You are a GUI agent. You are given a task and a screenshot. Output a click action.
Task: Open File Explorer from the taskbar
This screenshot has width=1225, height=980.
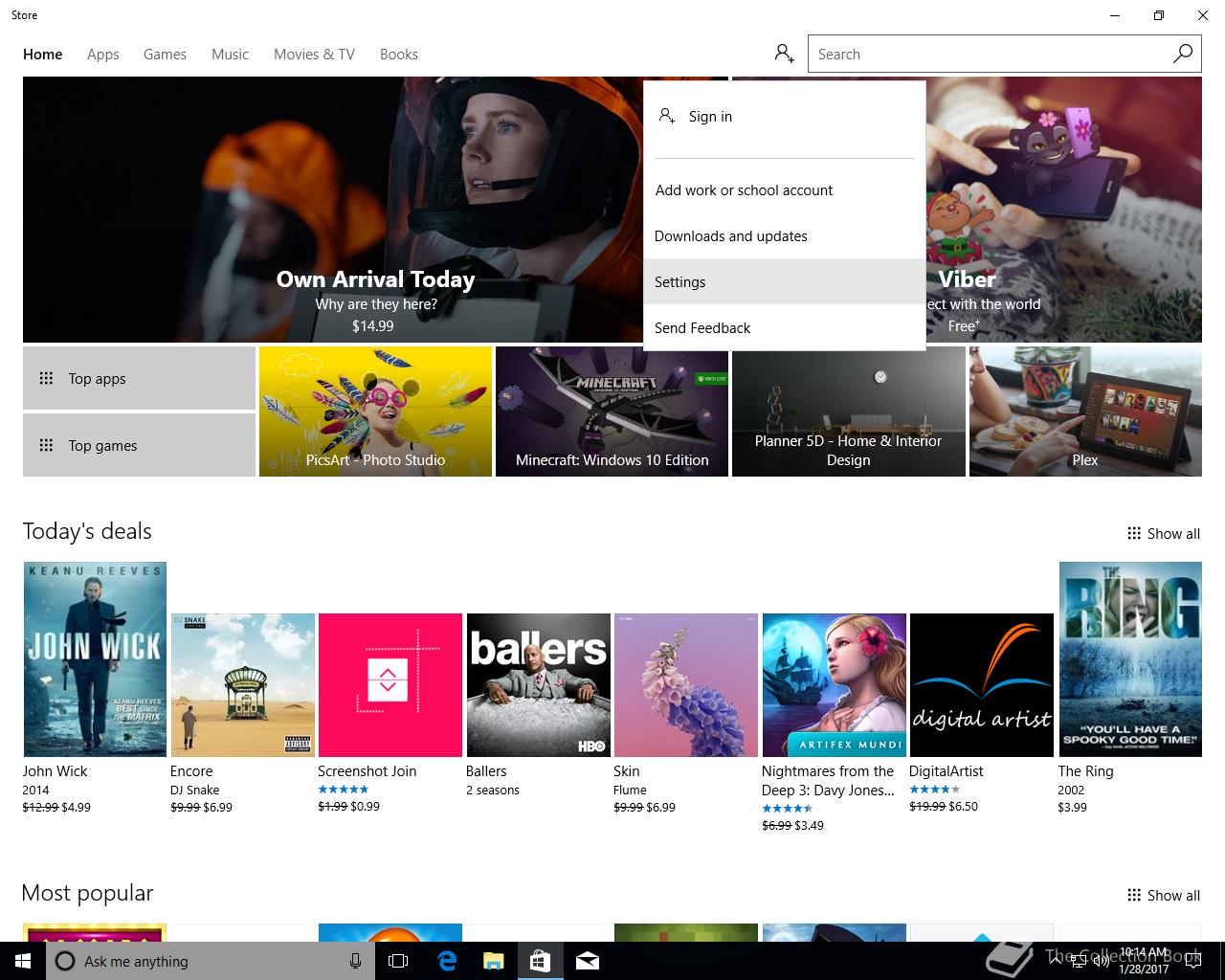pos(493,961)
